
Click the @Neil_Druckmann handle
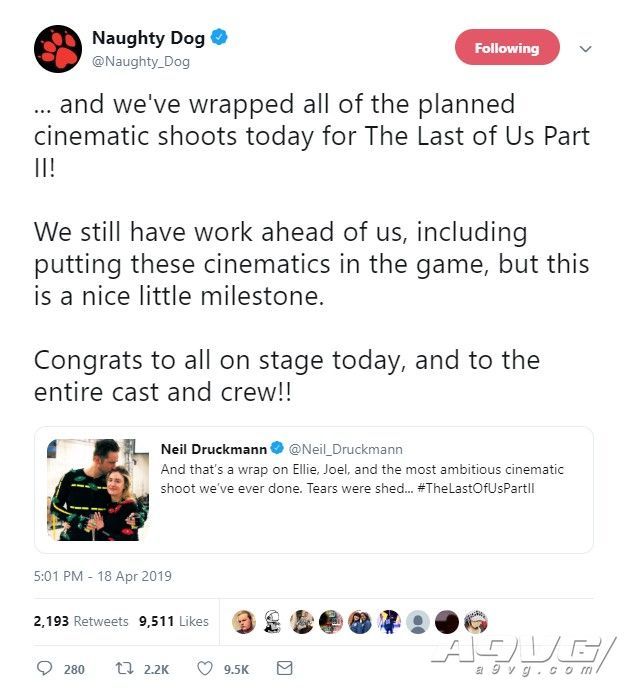(x=345, y=449)
